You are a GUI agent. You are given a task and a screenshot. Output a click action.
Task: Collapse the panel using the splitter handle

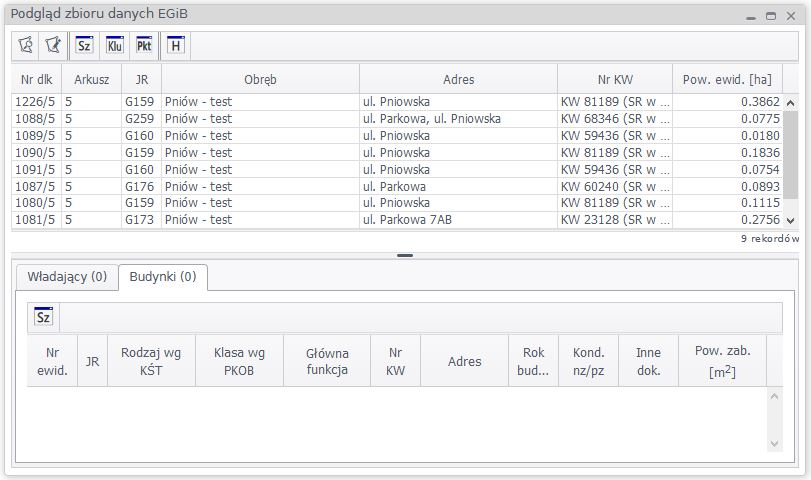[x=404, y=256]
